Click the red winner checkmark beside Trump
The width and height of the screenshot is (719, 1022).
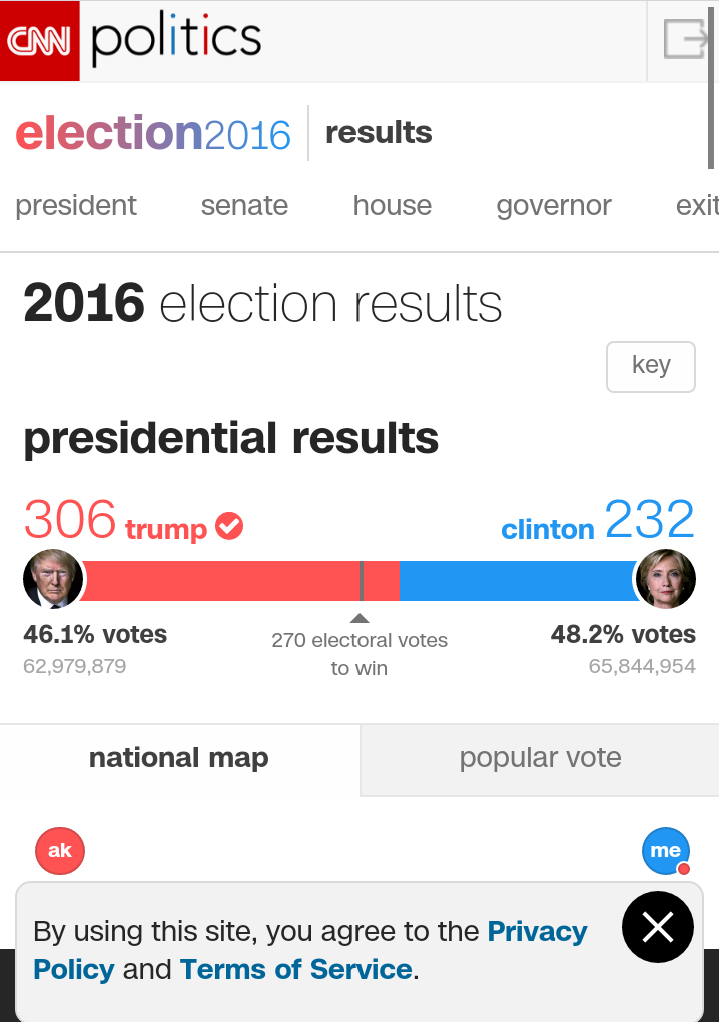pos(230,526)
